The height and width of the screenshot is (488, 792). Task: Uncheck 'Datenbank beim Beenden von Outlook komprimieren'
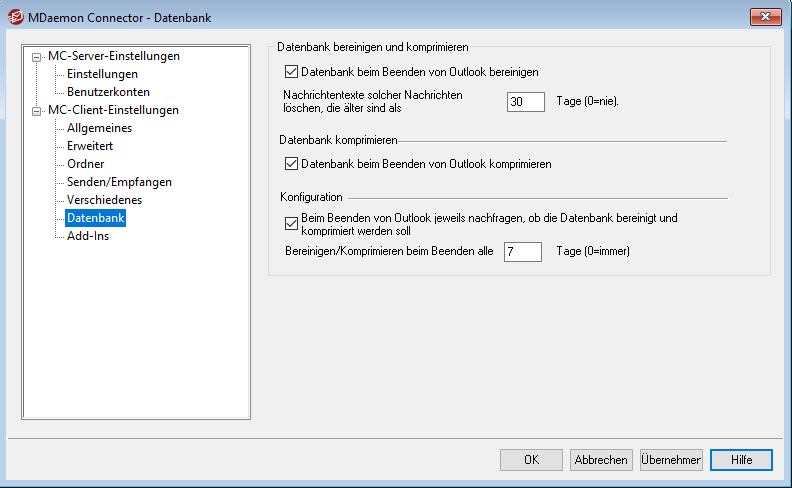(292, 163)
